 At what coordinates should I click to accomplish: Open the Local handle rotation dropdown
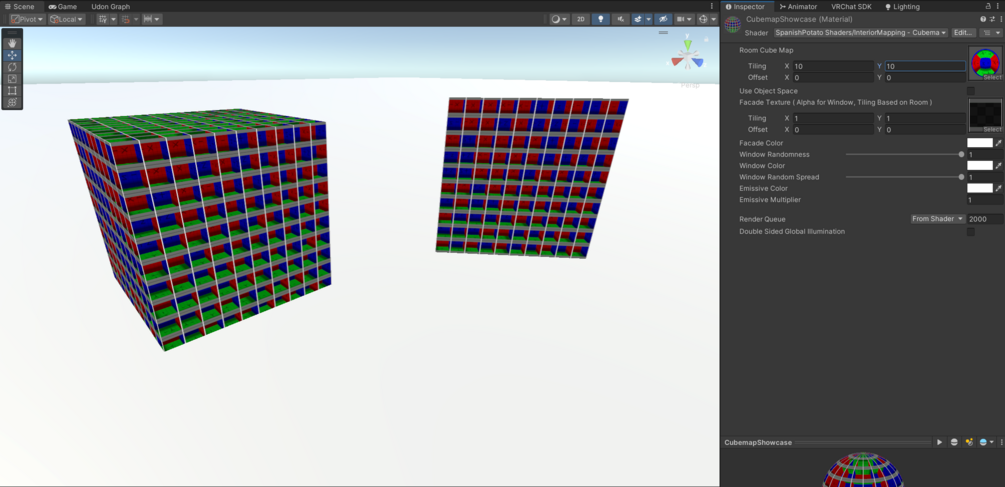(67, 19)
